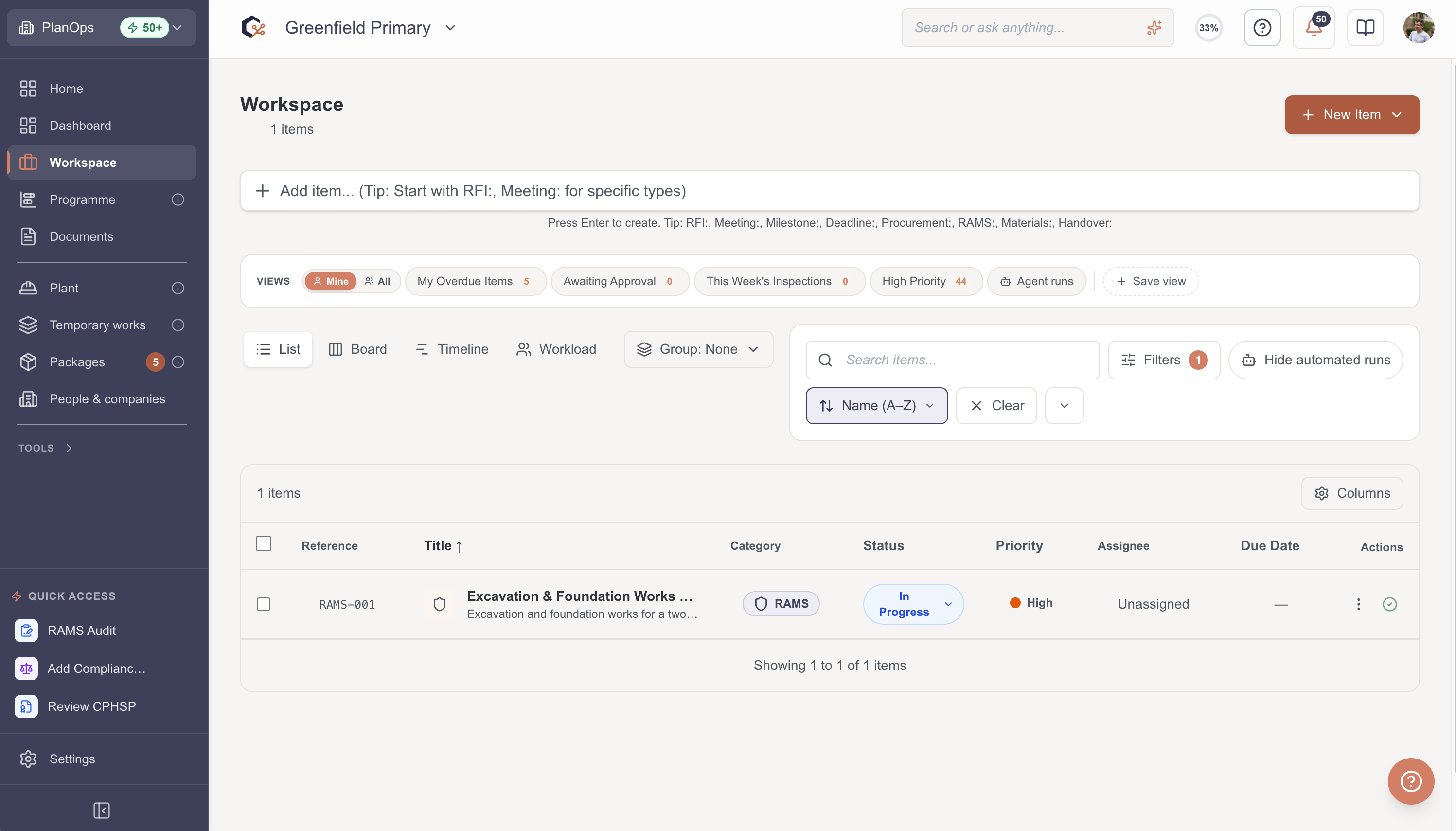Toggle the Awaiting Approval view
This screenshot has width=1456, height=831.
coord(620,281)
